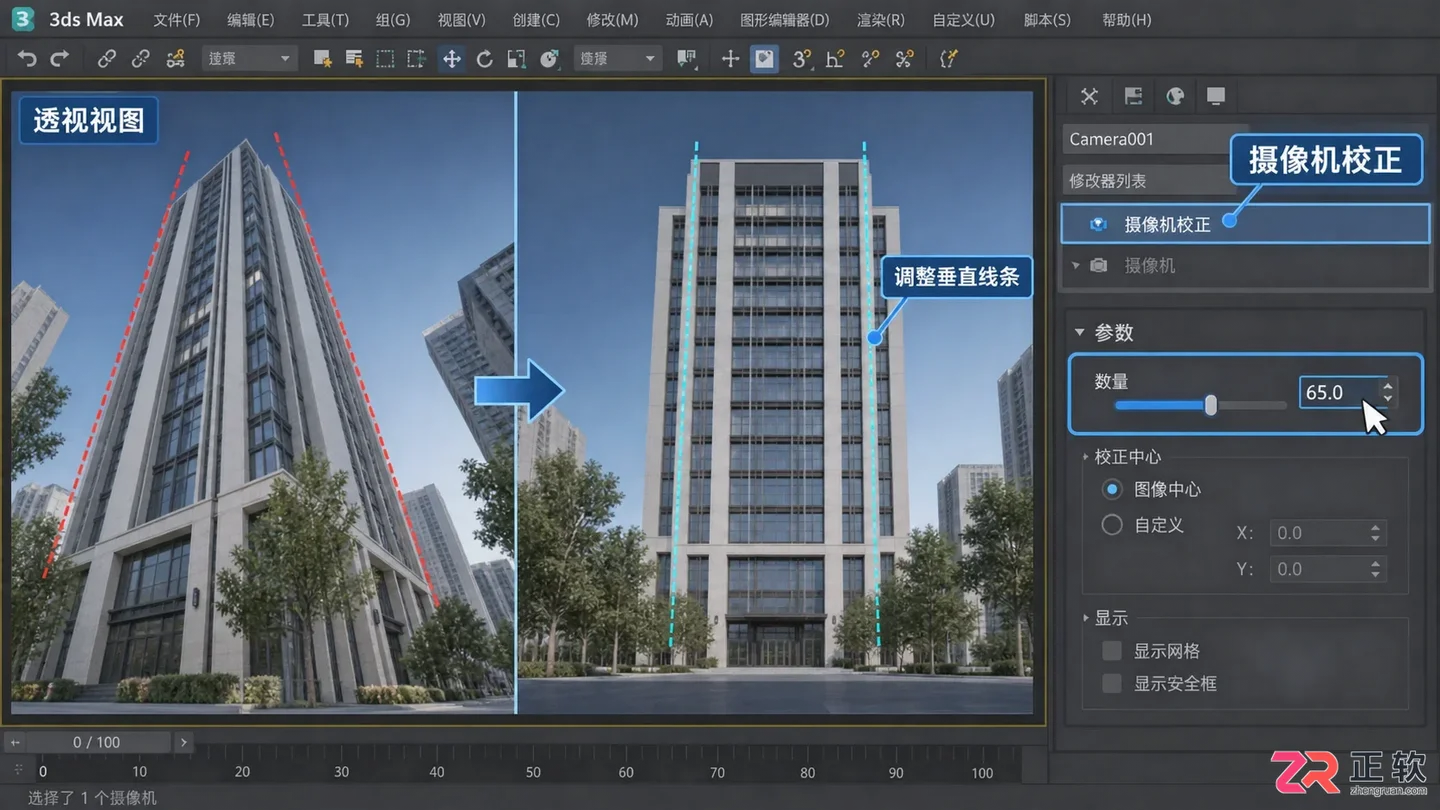Open the selection filter dropdown in toolbar

point(249,59)
